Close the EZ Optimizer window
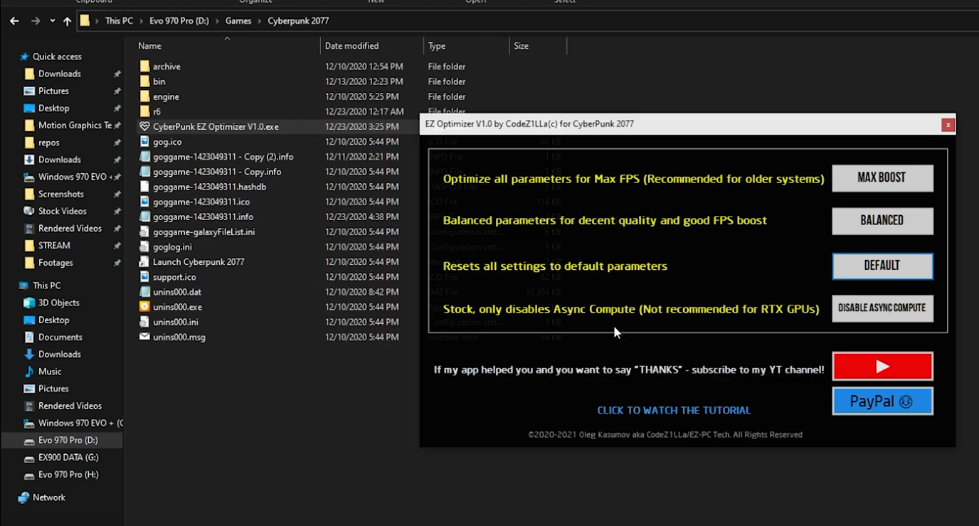 coord(947,125)
